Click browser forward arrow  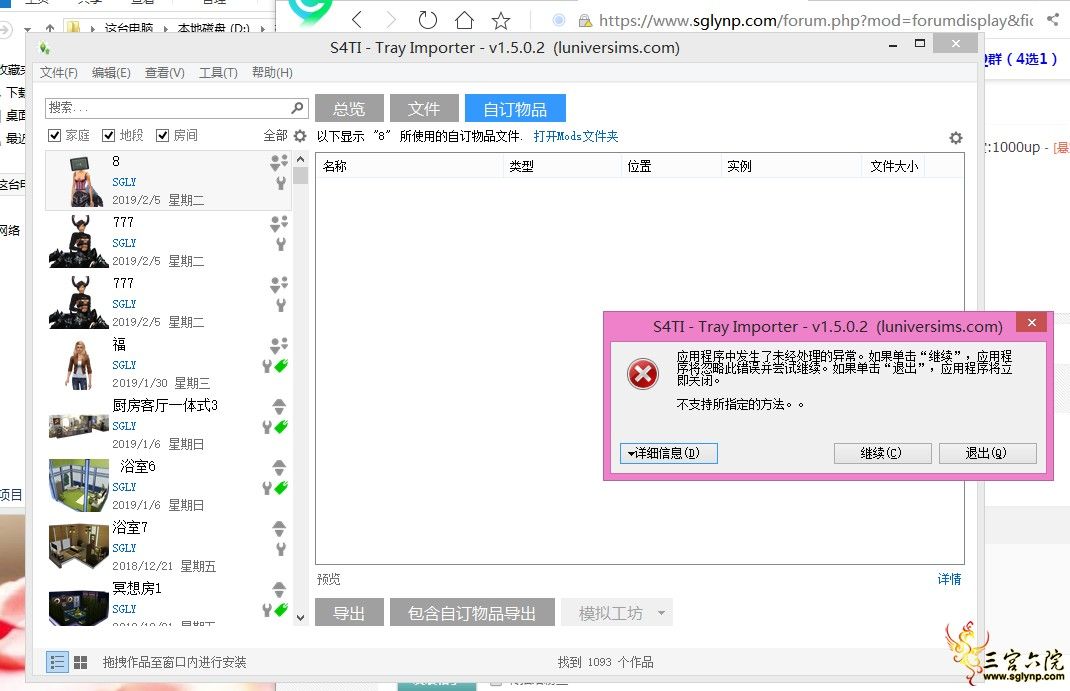[x=391, y=20]
